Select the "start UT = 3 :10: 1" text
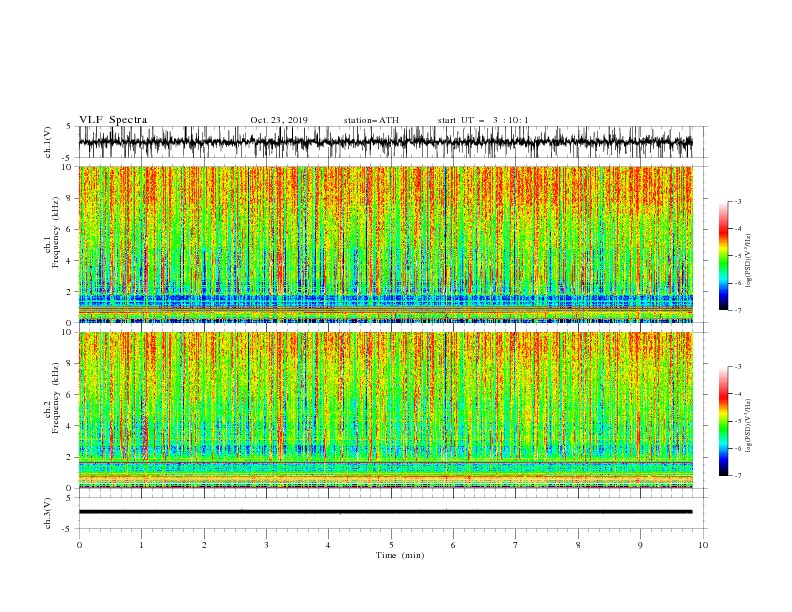Image resolution: width=792 pixels, height=612 pixels. click(483, 120)
